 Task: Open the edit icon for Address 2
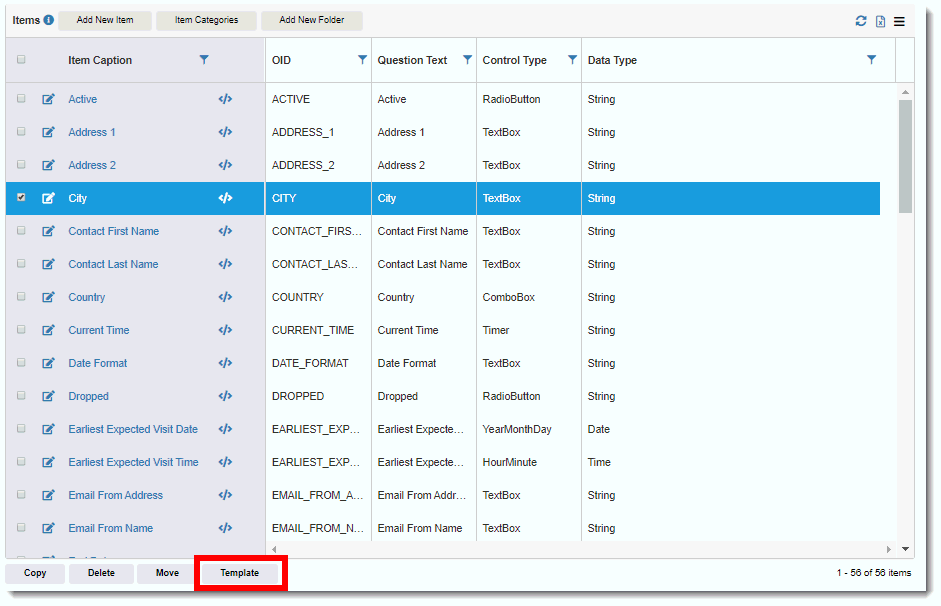[x=48, y=165]
